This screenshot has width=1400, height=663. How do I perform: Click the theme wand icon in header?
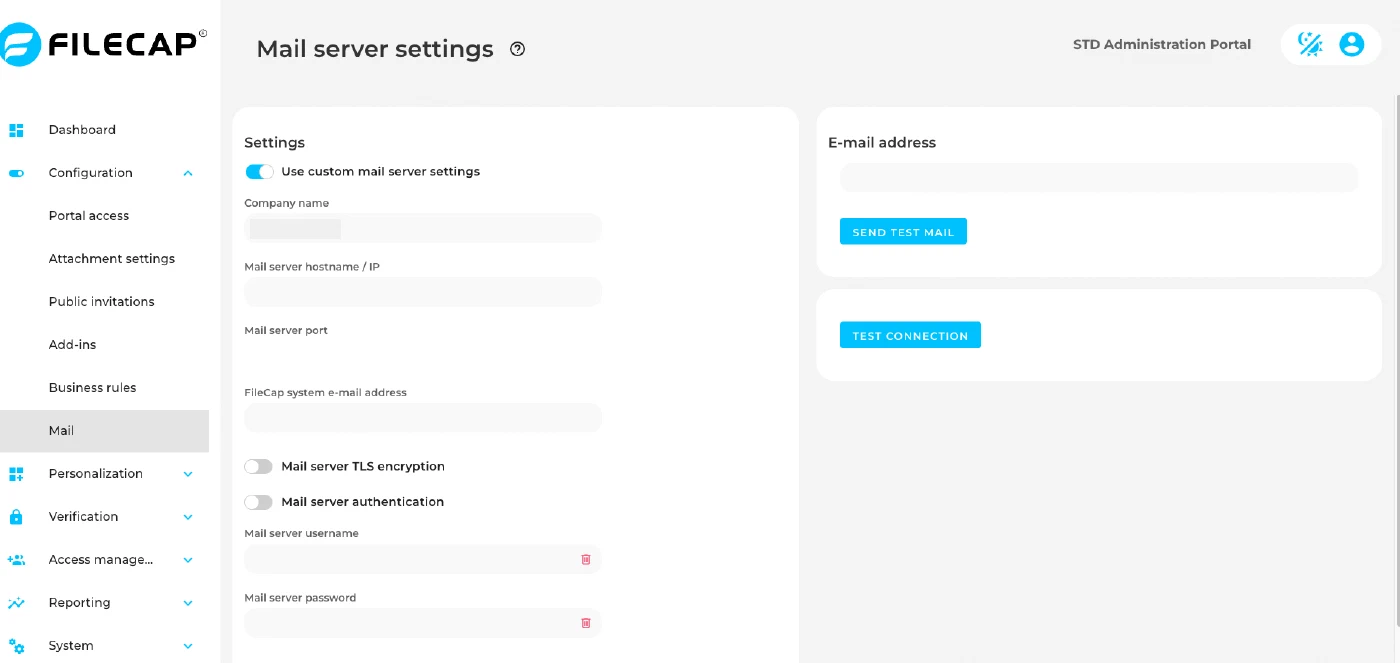coord(1309,44)
